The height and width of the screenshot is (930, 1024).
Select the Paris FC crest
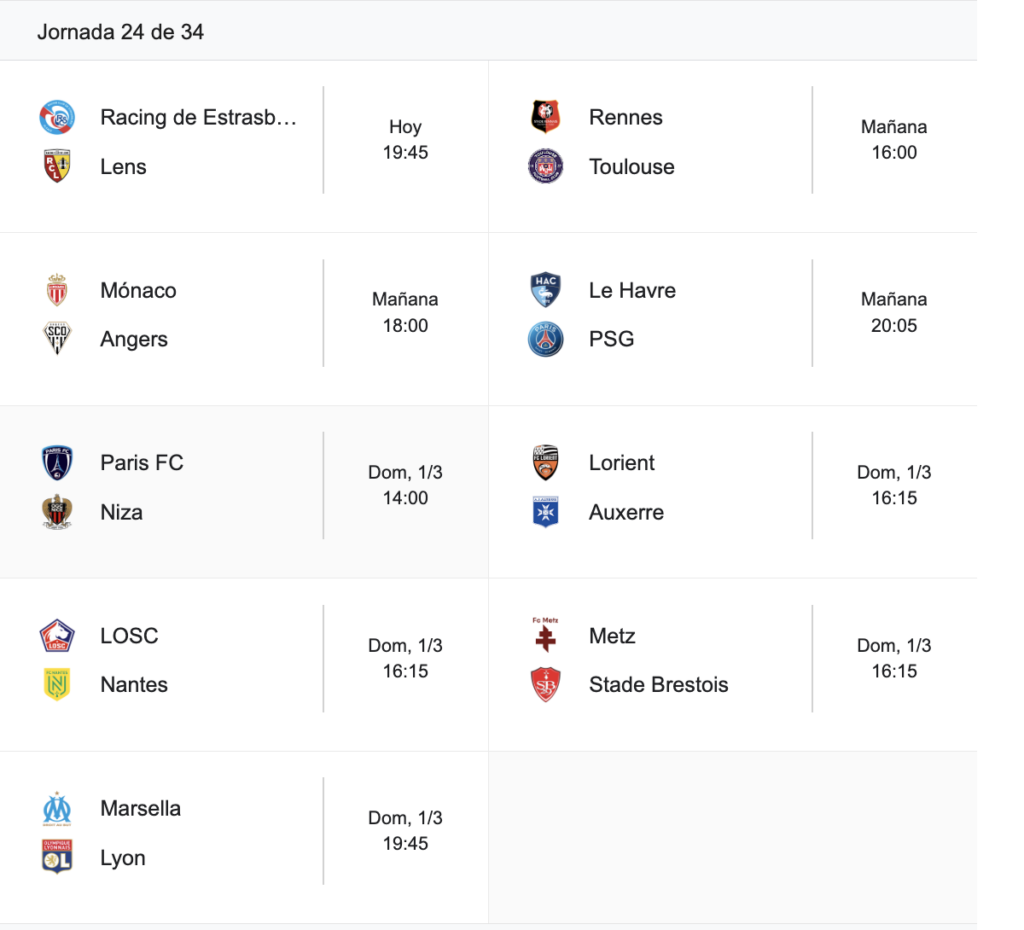57,463
